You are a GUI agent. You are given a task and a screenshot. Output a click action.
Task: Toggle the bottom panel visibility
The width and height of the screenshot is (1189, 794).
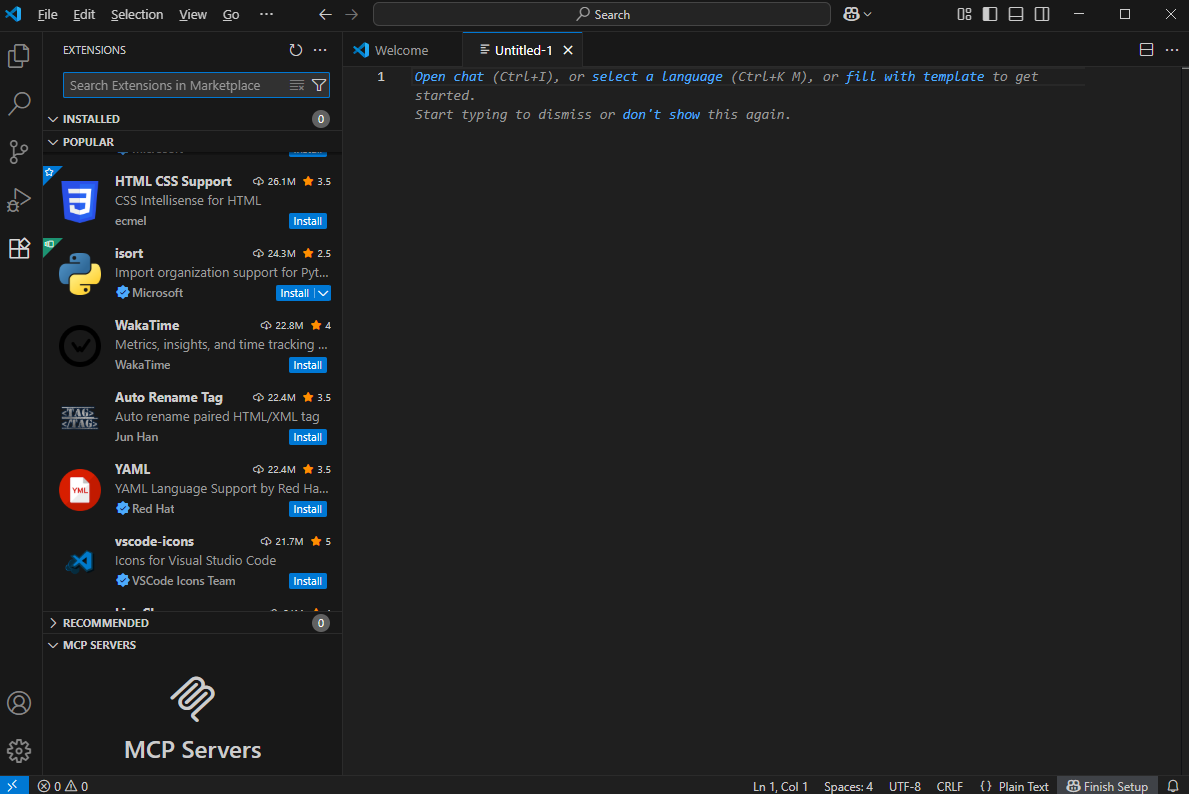pyautogui.click(x=1016, y=14)
